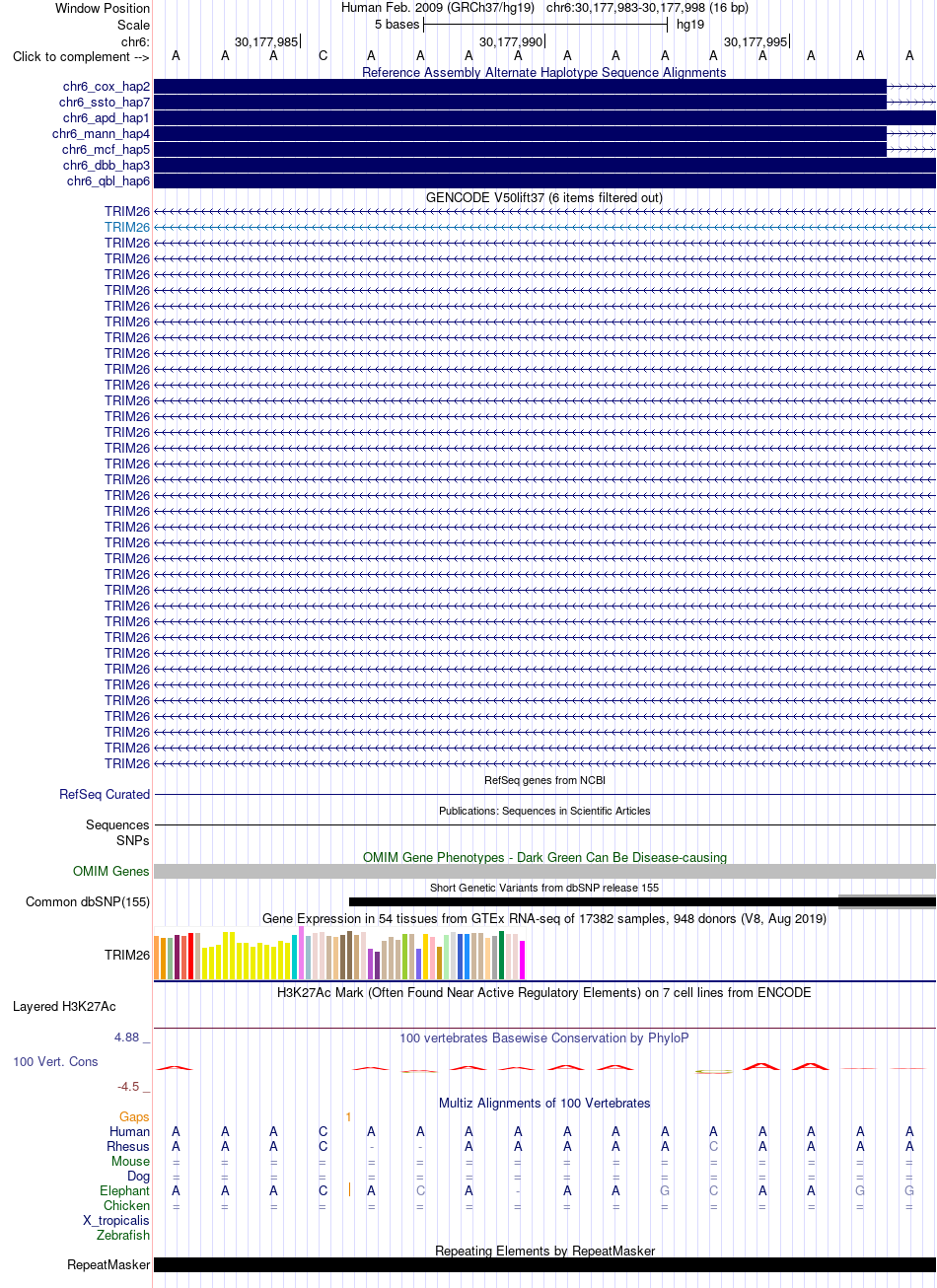The width and height of the screenshot is (937, 1288).
Task: Select the X_tropicalis species row label
Action: (x=116, y=1220)
